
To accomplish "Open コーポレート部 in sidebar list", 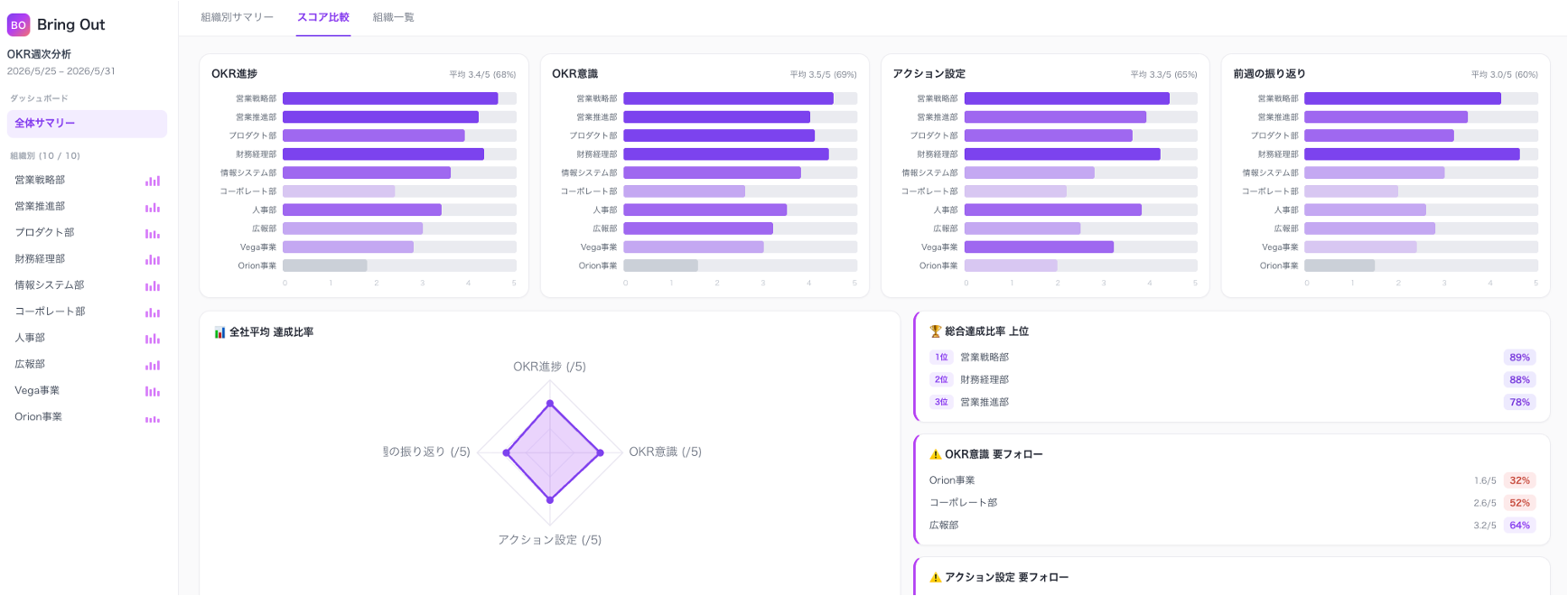I will 87,312.
